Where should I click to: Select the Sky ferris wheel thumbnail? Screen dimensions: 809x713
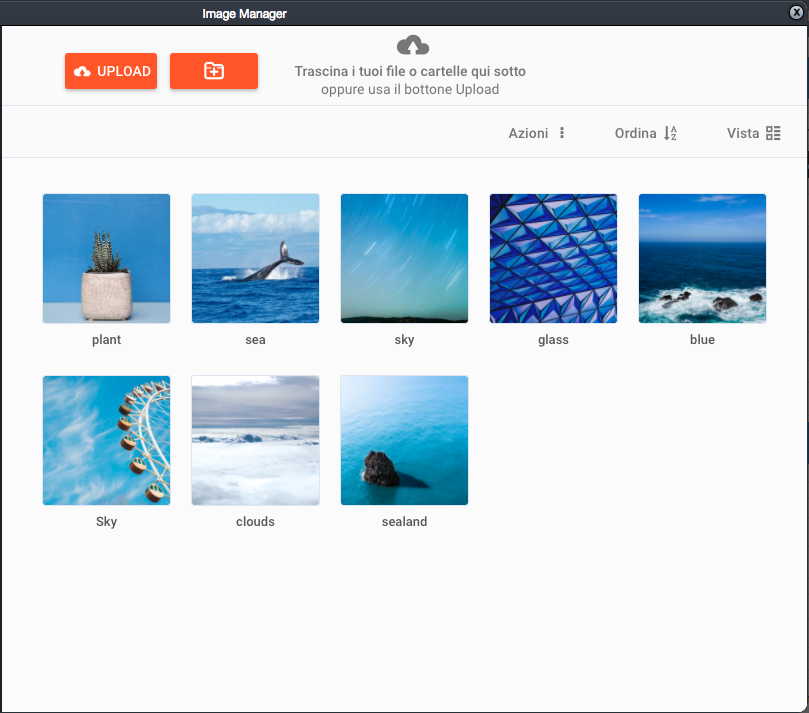pyautogui.click(x=106, y=440)
